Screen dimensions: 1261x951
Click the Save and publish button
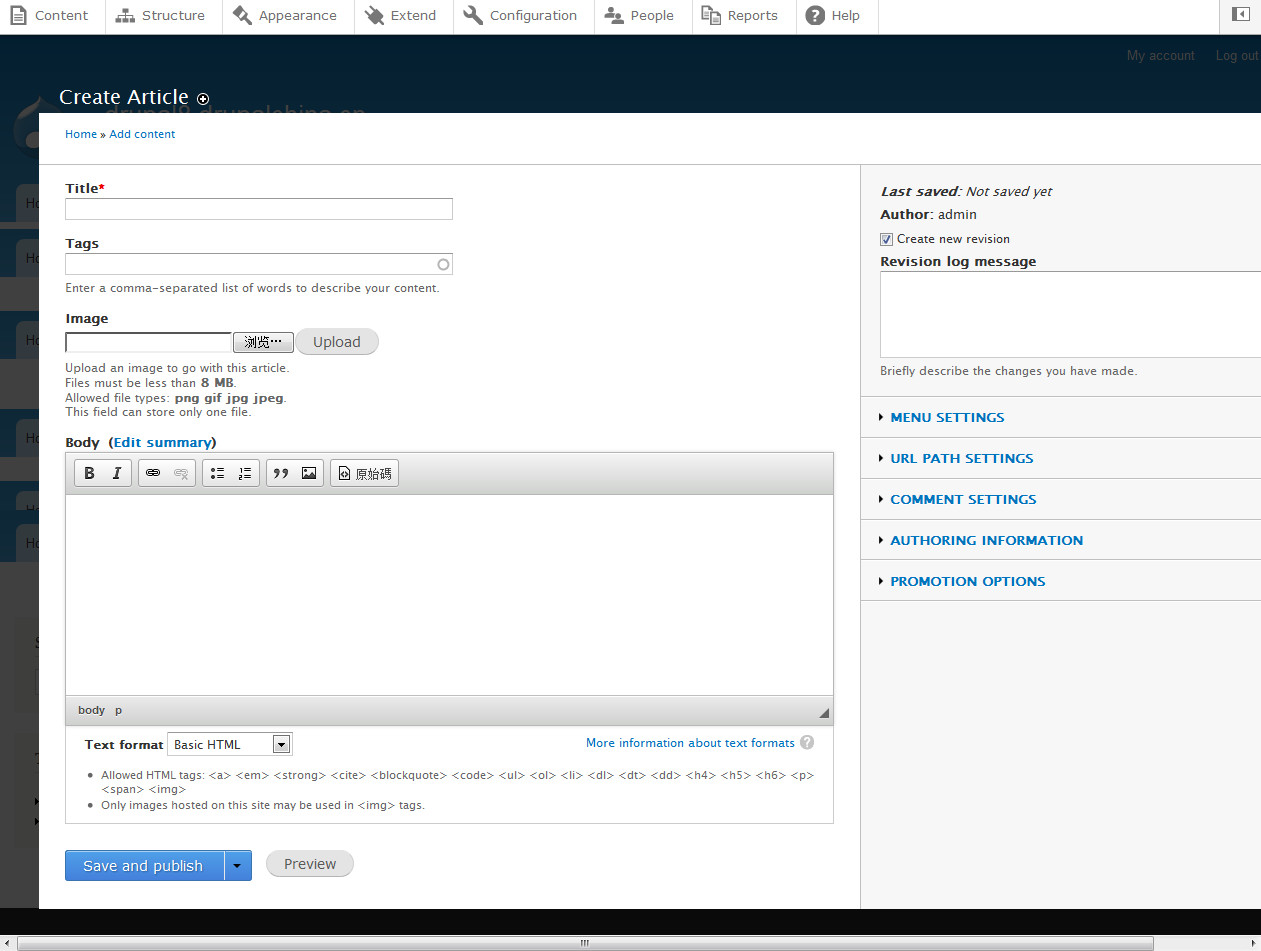point(143,864)
